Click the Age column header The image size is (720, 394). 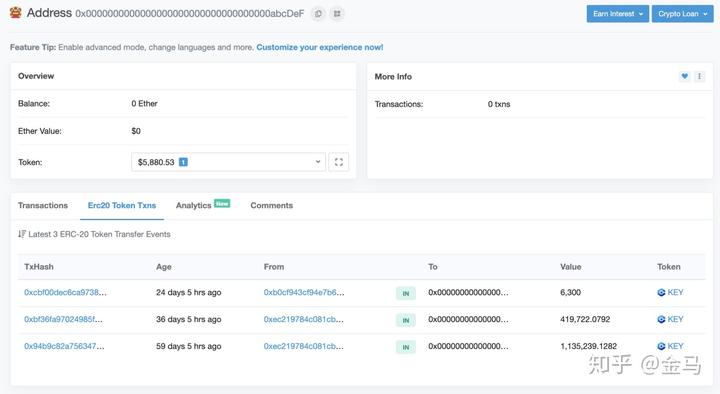tap(164, 267)
